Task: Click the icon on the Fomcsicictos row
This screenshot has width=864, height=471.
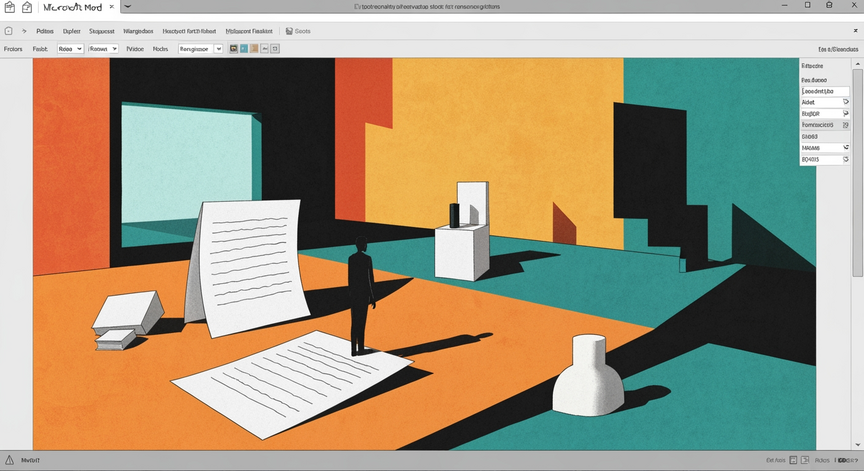Action: 846,126
